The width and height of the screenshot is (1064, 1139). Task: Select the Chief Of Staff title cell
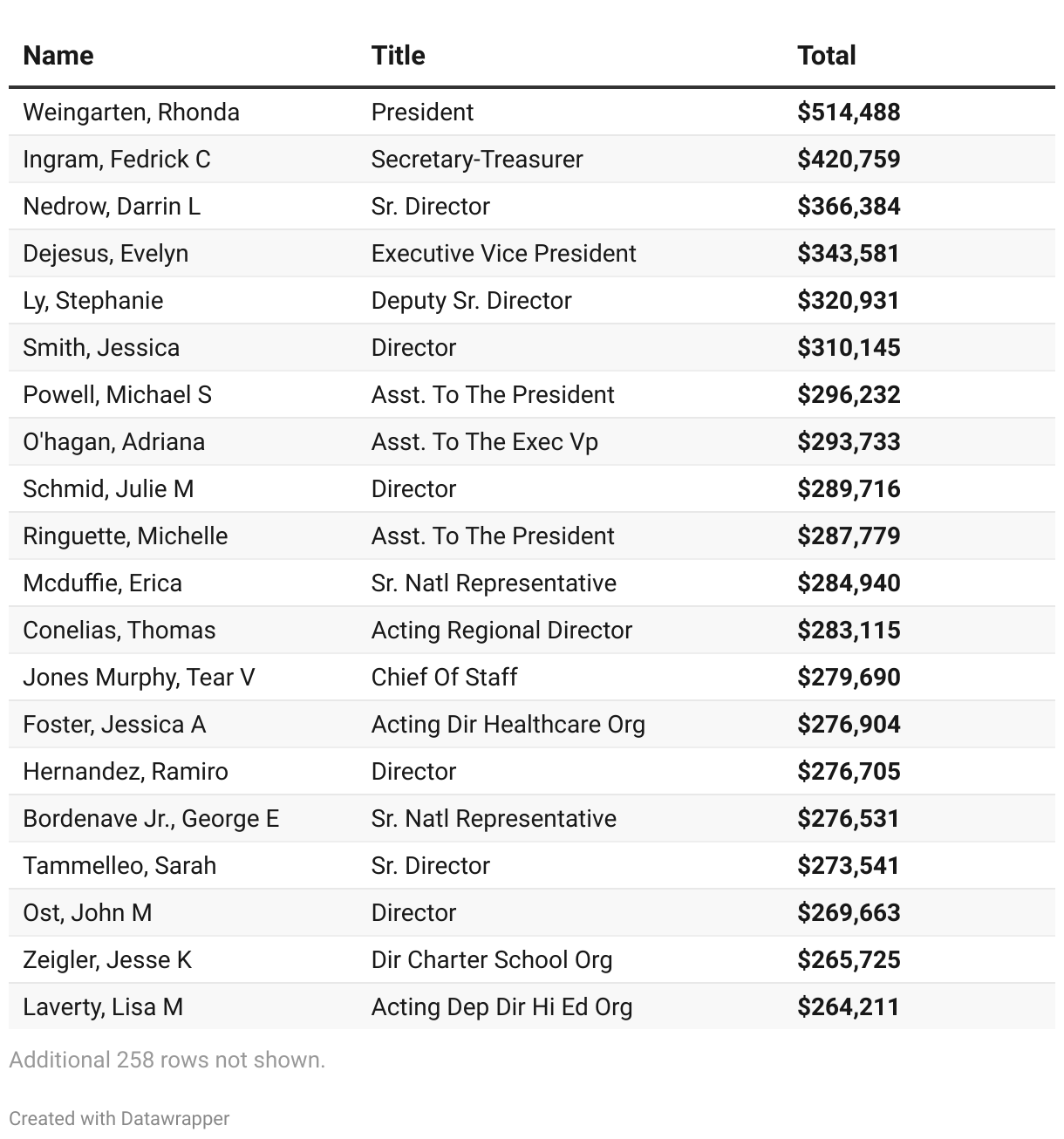tap(444, 678)
